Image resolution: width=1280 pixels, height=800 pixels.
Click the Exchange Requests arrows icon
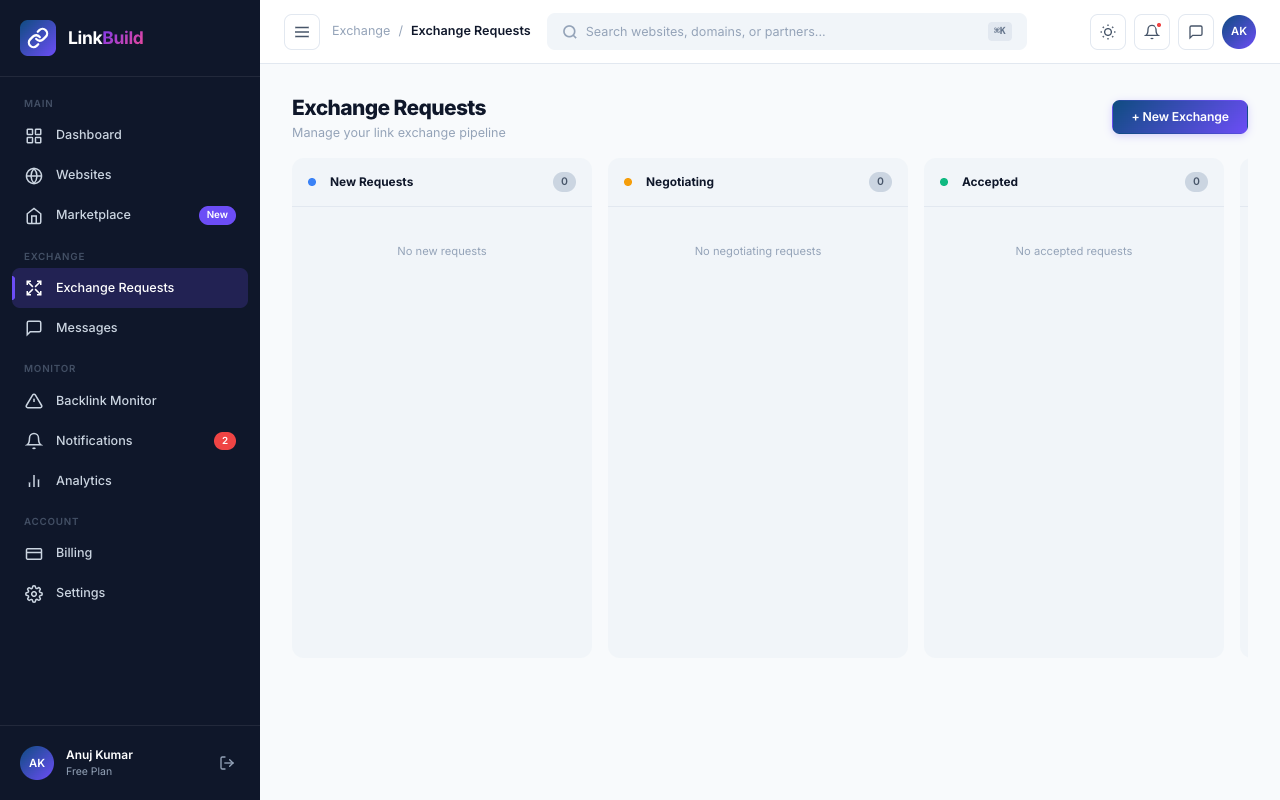click(x=34, y=288)
